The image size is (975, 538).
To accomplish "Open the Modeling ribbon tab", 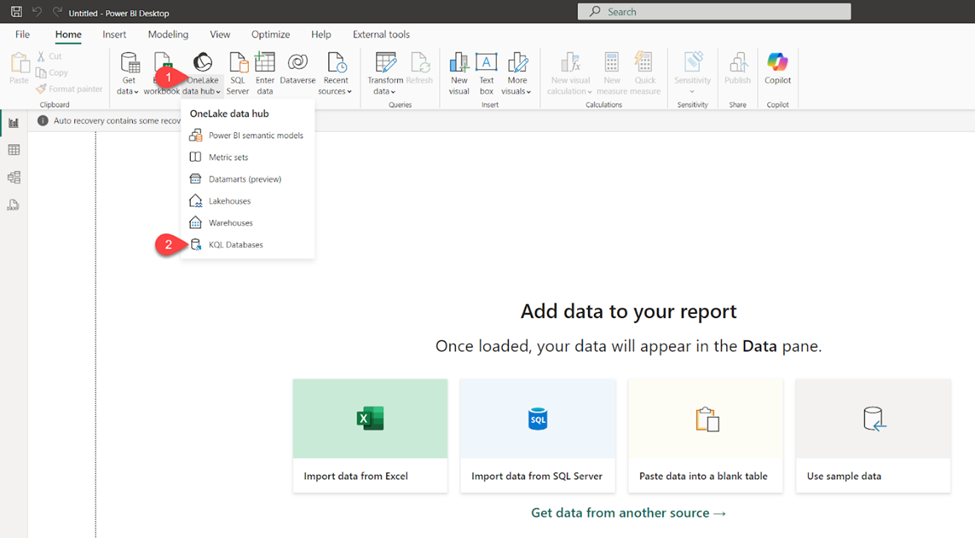I will (x=168, y=34).
